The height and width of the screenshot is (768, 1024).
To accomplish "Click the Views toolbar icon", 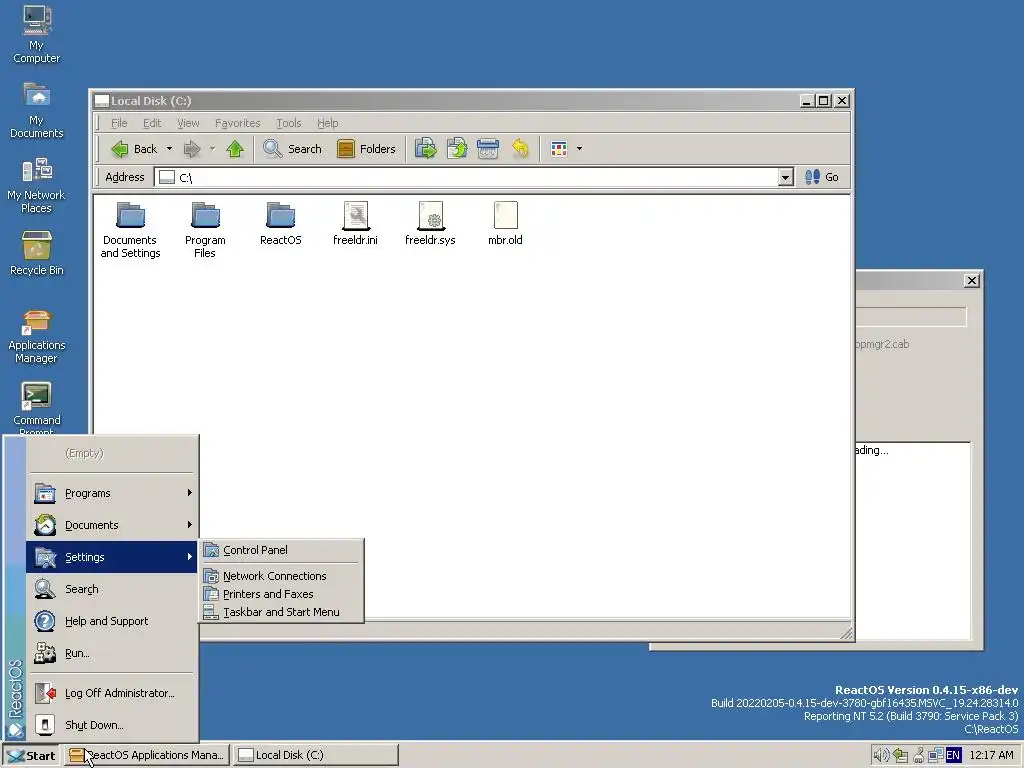I will click(559, 149).
